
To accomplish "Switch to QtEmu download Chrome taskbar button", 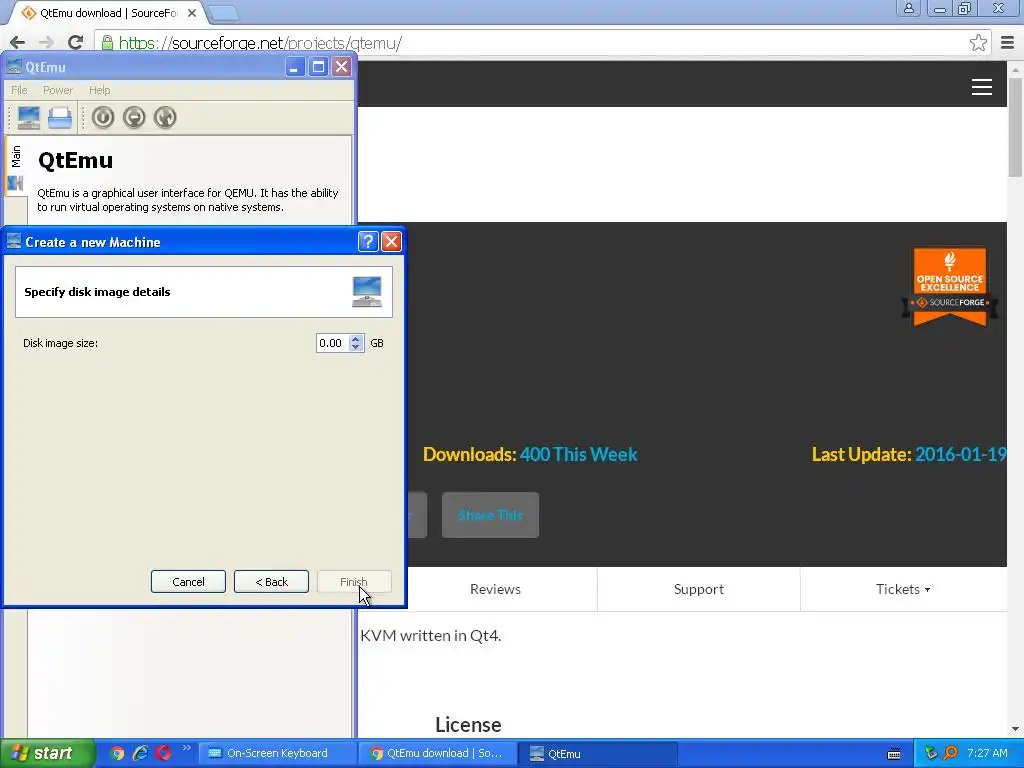I will click(438, 754).
